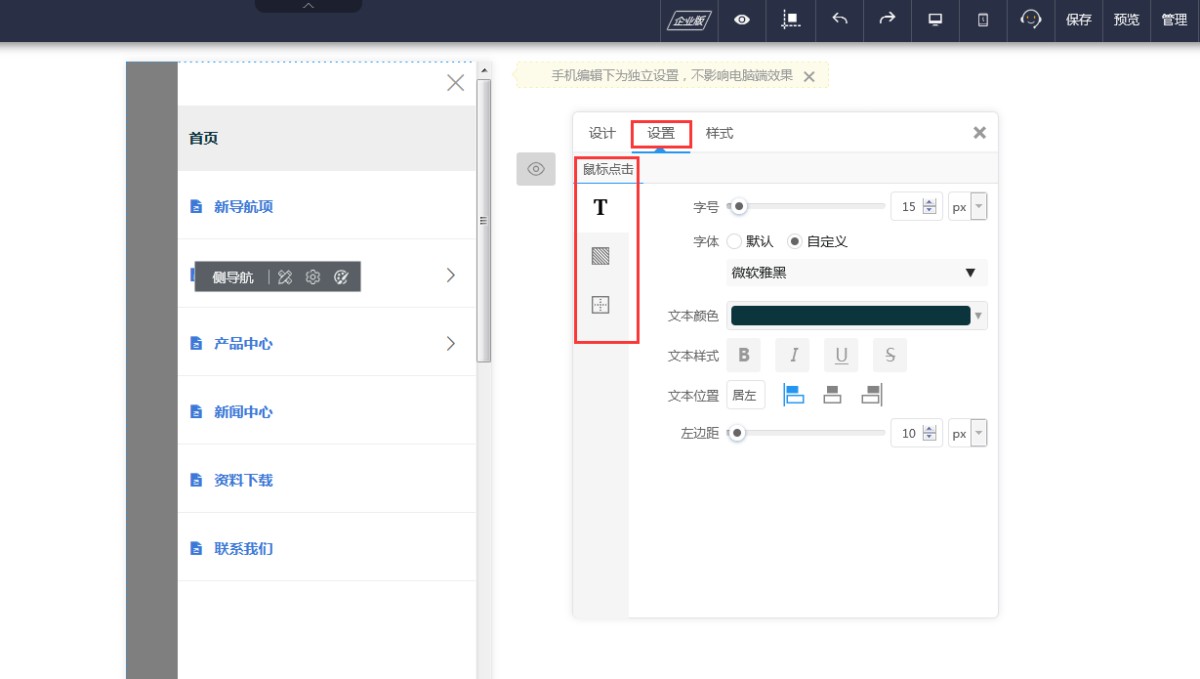Click the redo arrow in top toolbar
This screenshot has width=1200, height=679.
(x=887, y=20)
